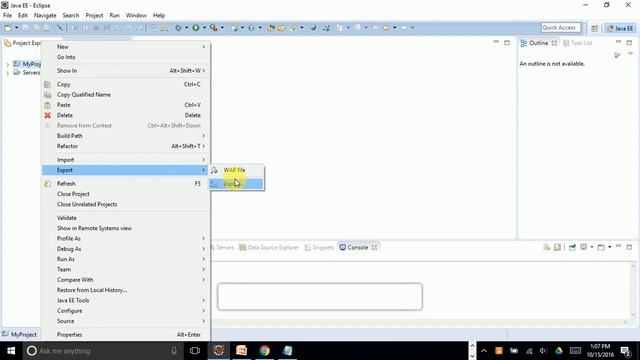This screenshot has height=360, width=640.
Task: Maximize the editor area
Action: click(507, 42)
